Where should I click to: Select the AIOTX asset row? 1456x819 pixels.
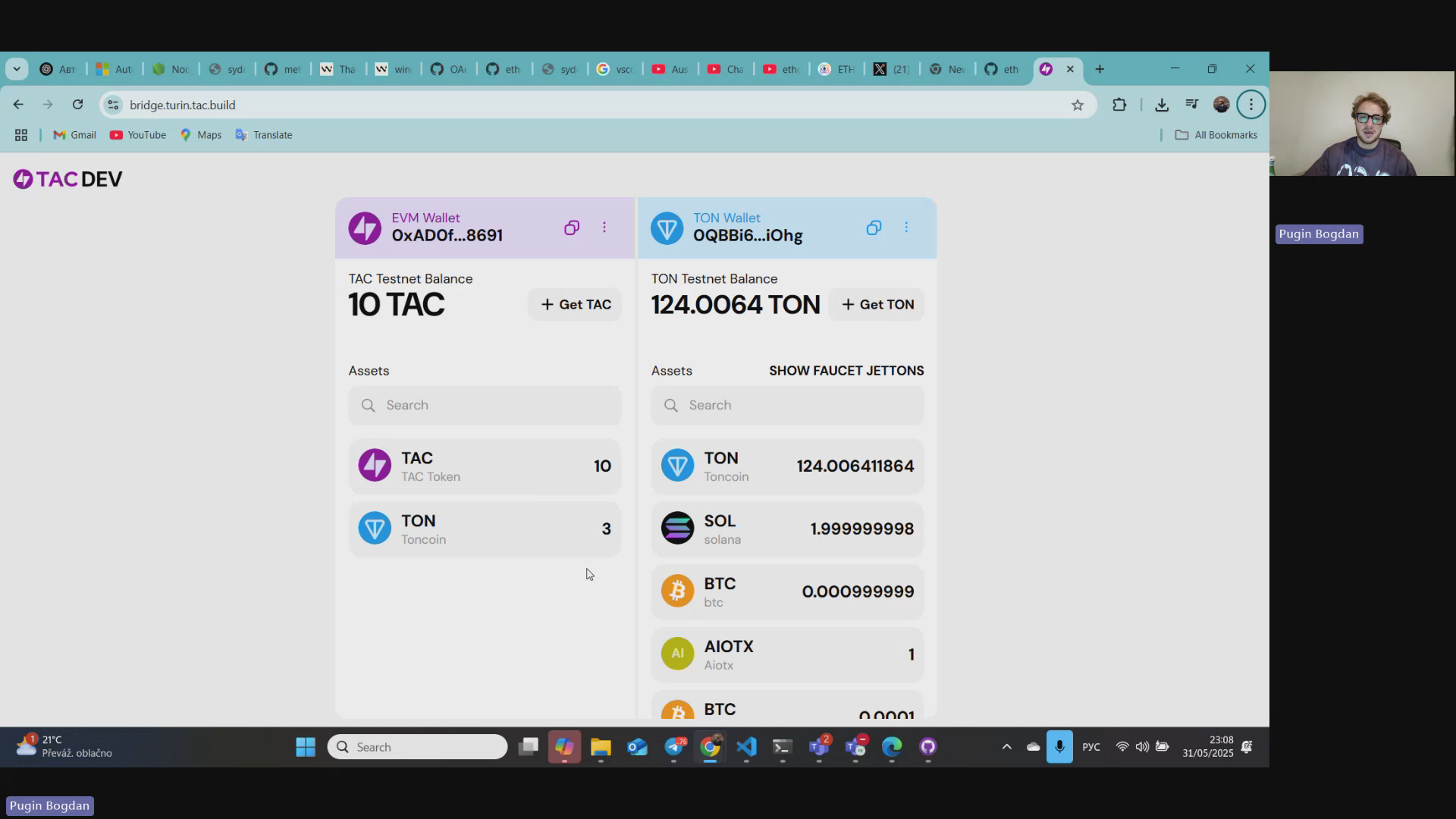[x=787, y=655]
